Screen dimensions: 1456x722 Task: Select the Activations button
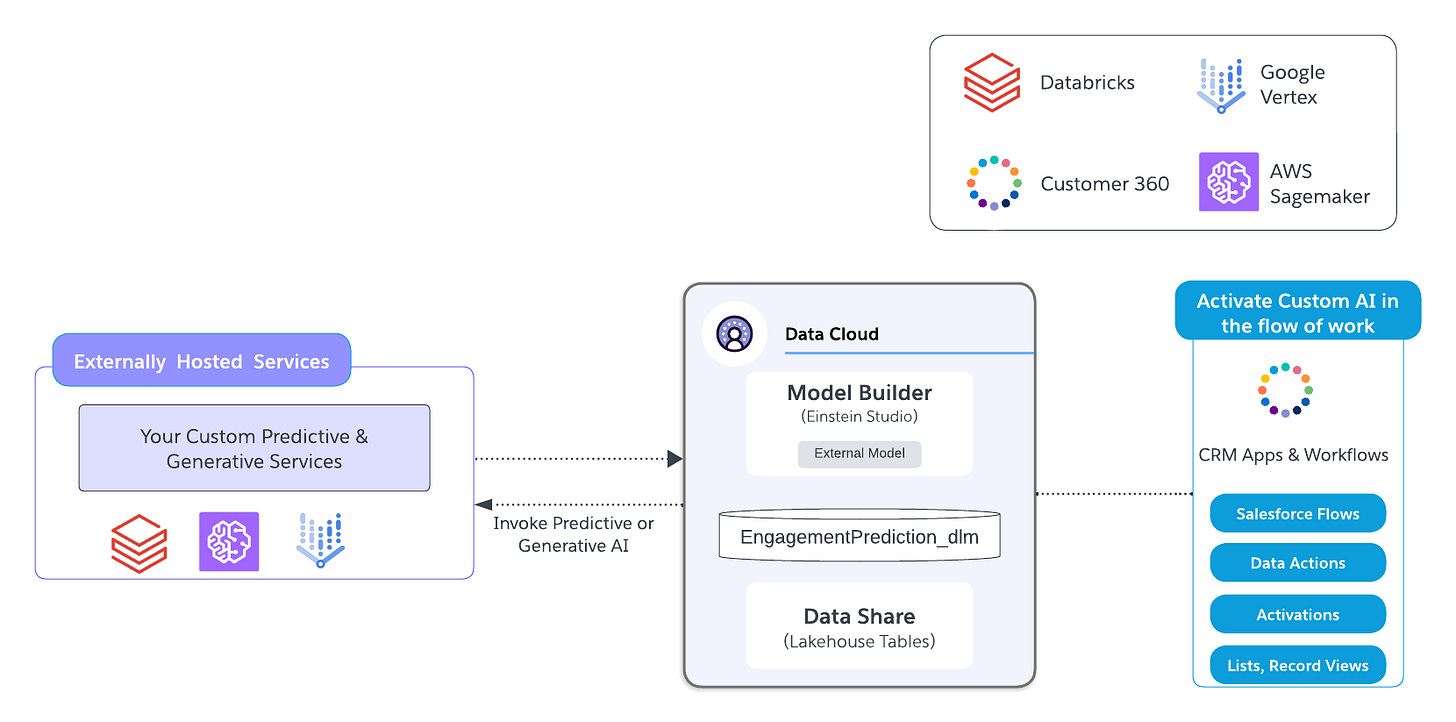coord(1298,614)
